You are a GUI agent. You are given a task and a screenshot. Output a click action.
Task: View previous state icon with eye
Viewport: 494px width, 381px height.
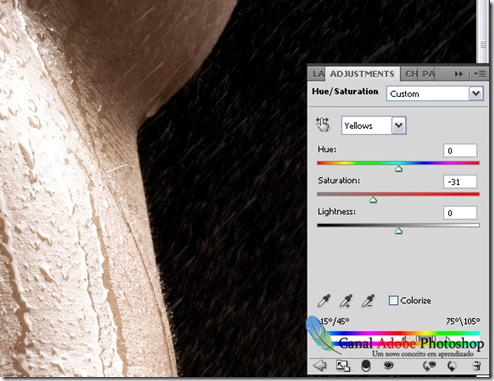pyautogui.click(x=429, y=366)
